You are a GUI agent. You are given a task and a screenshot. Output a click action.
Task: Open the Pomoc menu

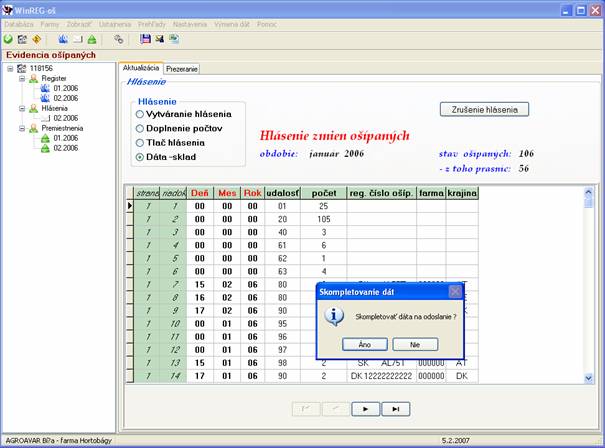point(266,24)
